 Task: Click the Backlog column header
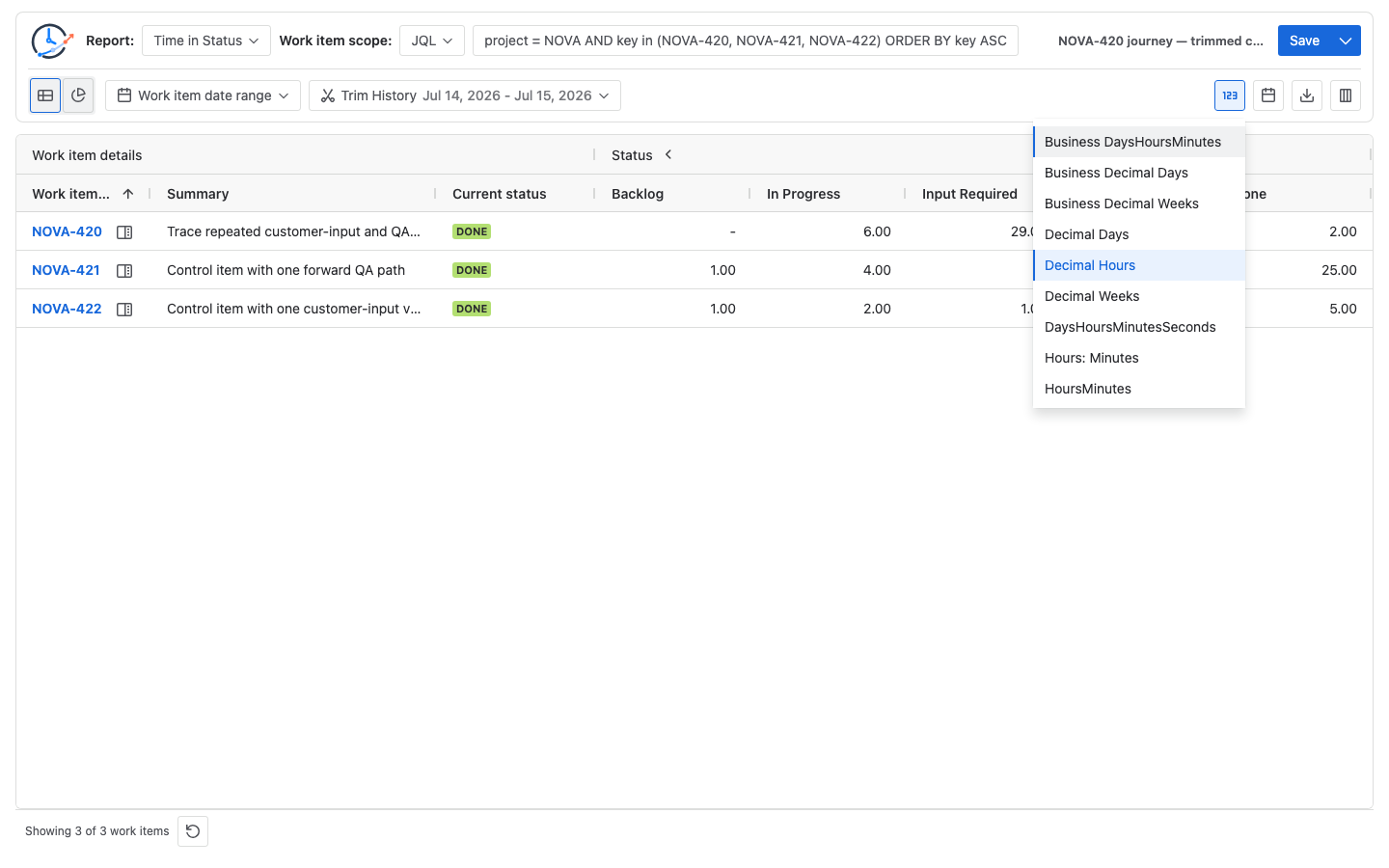638,194
